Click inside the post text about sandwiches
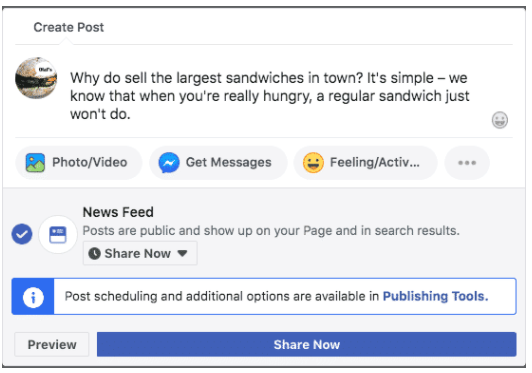The width and height of the screenshot is (532, 373). coord(270,96)
